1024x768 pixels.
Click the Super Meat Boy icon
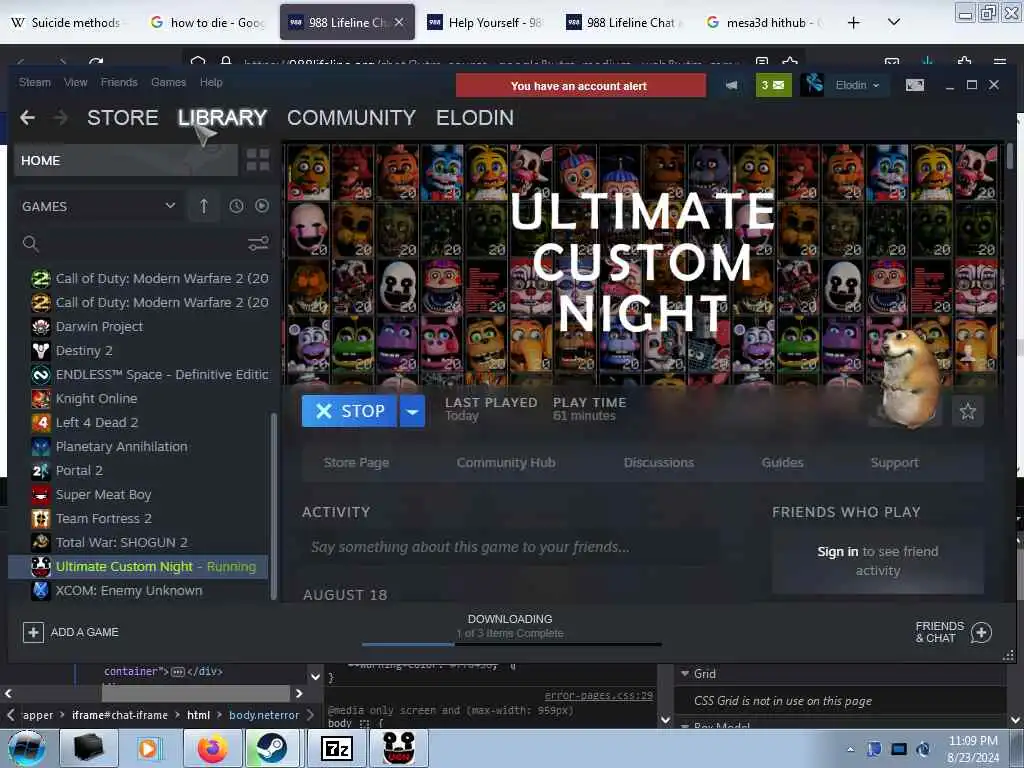[x=40, y=494]
